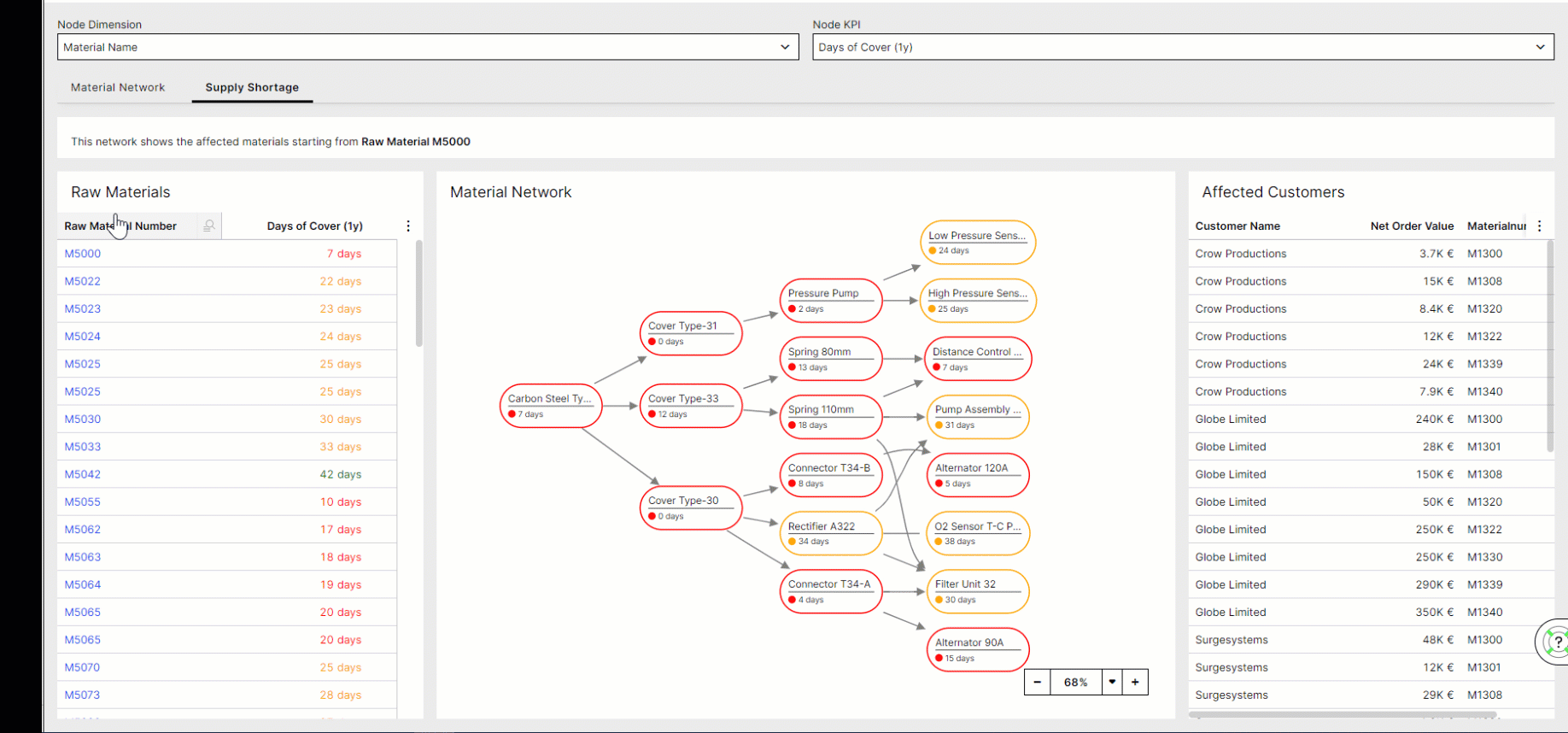Click the 68% zoom value field
This screenshot has width=1568, height=733.
click(1076, 682)
